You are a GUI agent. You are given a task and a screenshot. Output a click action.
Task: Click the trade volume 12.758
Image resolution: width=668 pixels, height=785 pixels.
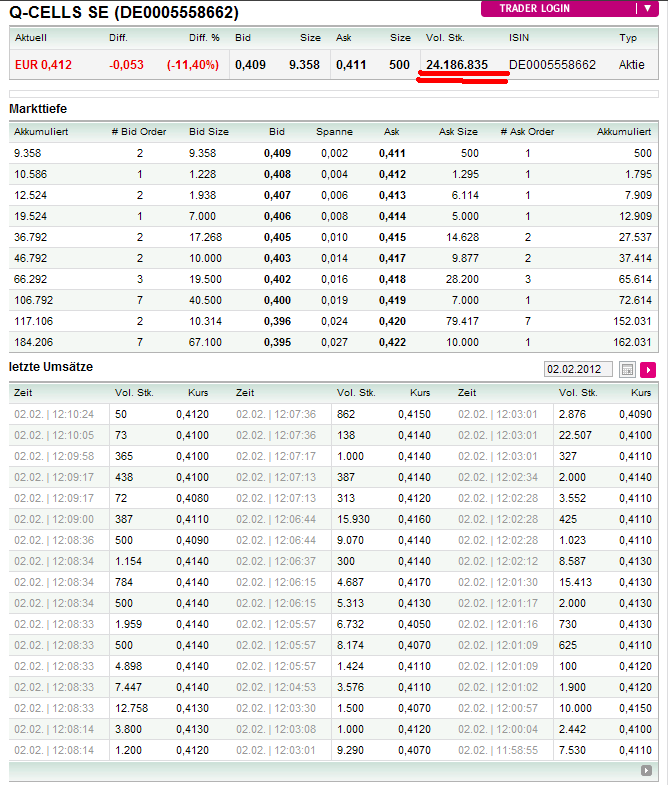click(x=132, y=708)
